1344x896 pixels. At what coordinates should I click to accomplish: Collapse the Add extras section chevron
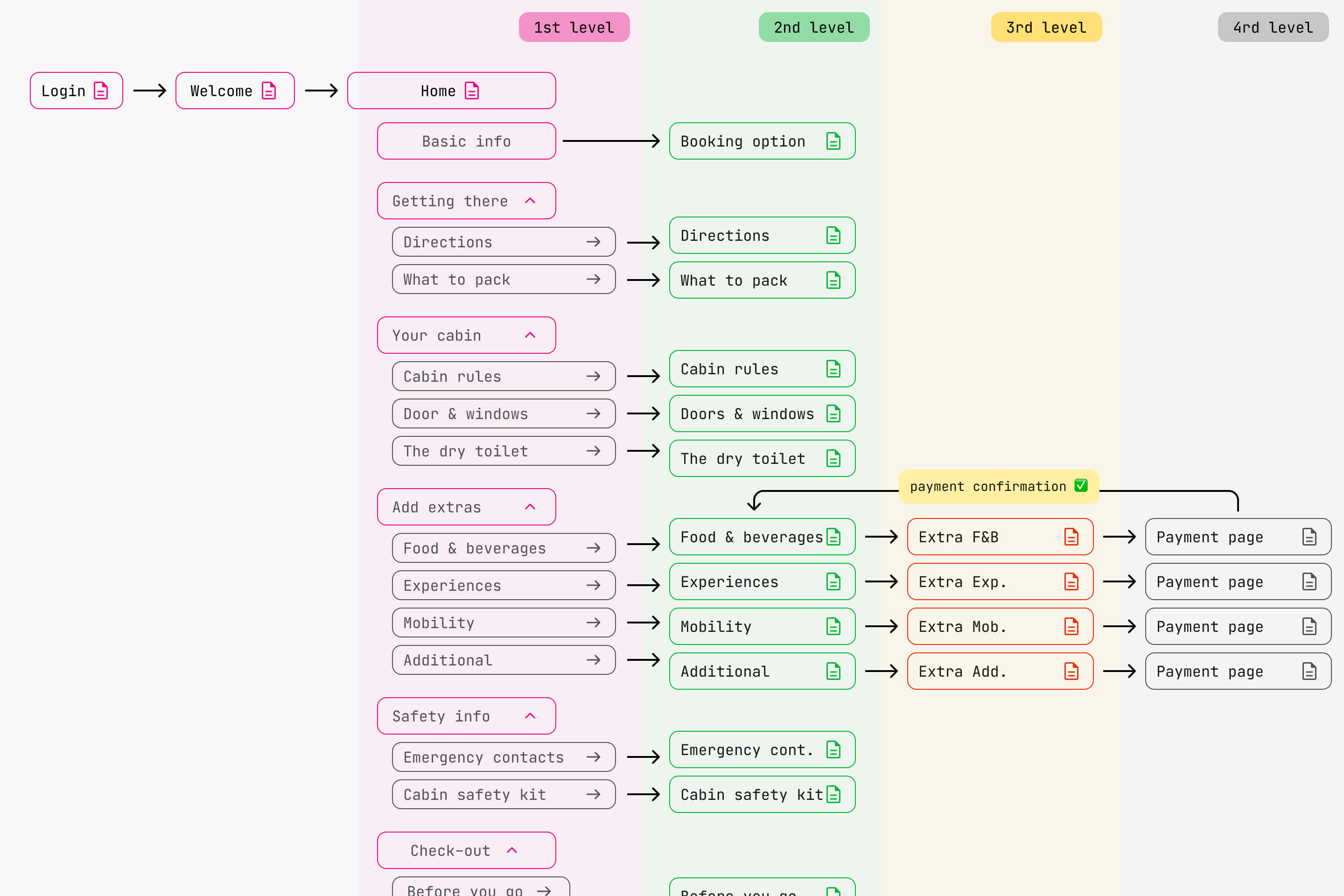click(530, 507)
